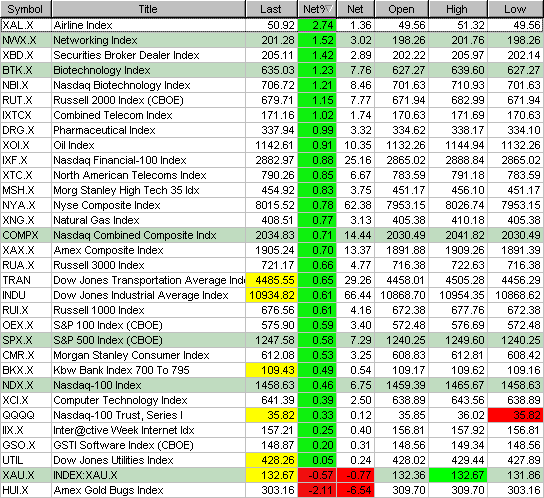Click red Low cell for QQQQ
The height and width of the screenshot is (498, 544).
(x=516, y=415)
